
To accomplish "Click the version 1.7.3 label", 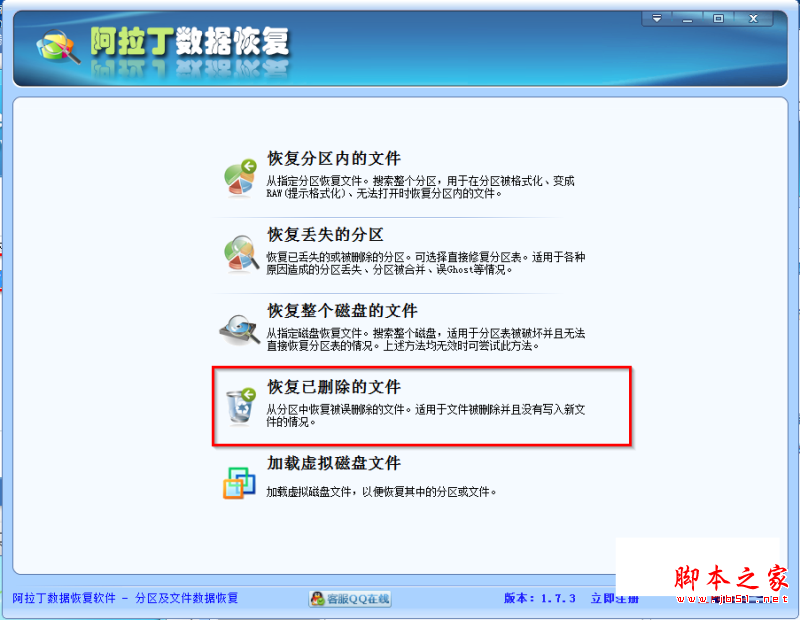I will pos(540,598).
